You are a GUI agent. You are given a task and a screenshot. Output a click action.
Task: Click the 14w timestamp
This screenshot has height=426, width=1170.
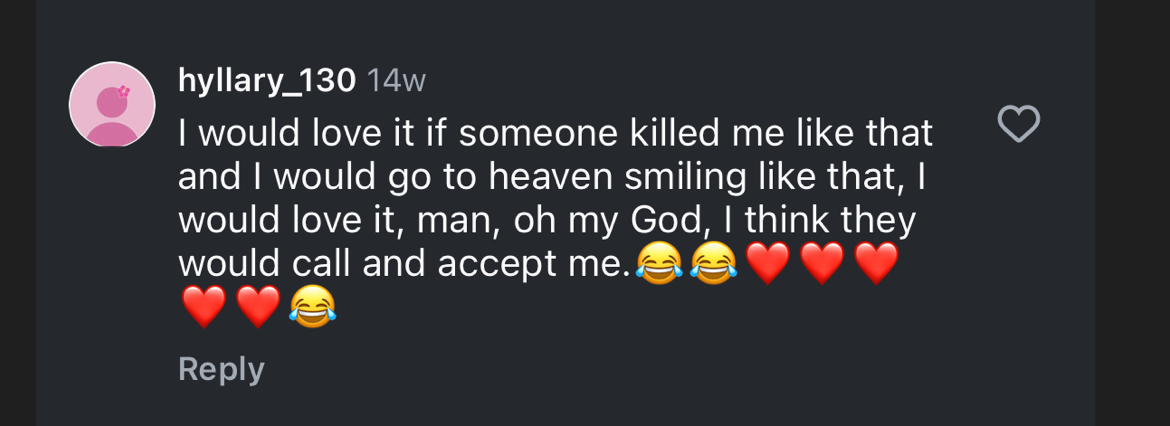click(x=397, y=81)
